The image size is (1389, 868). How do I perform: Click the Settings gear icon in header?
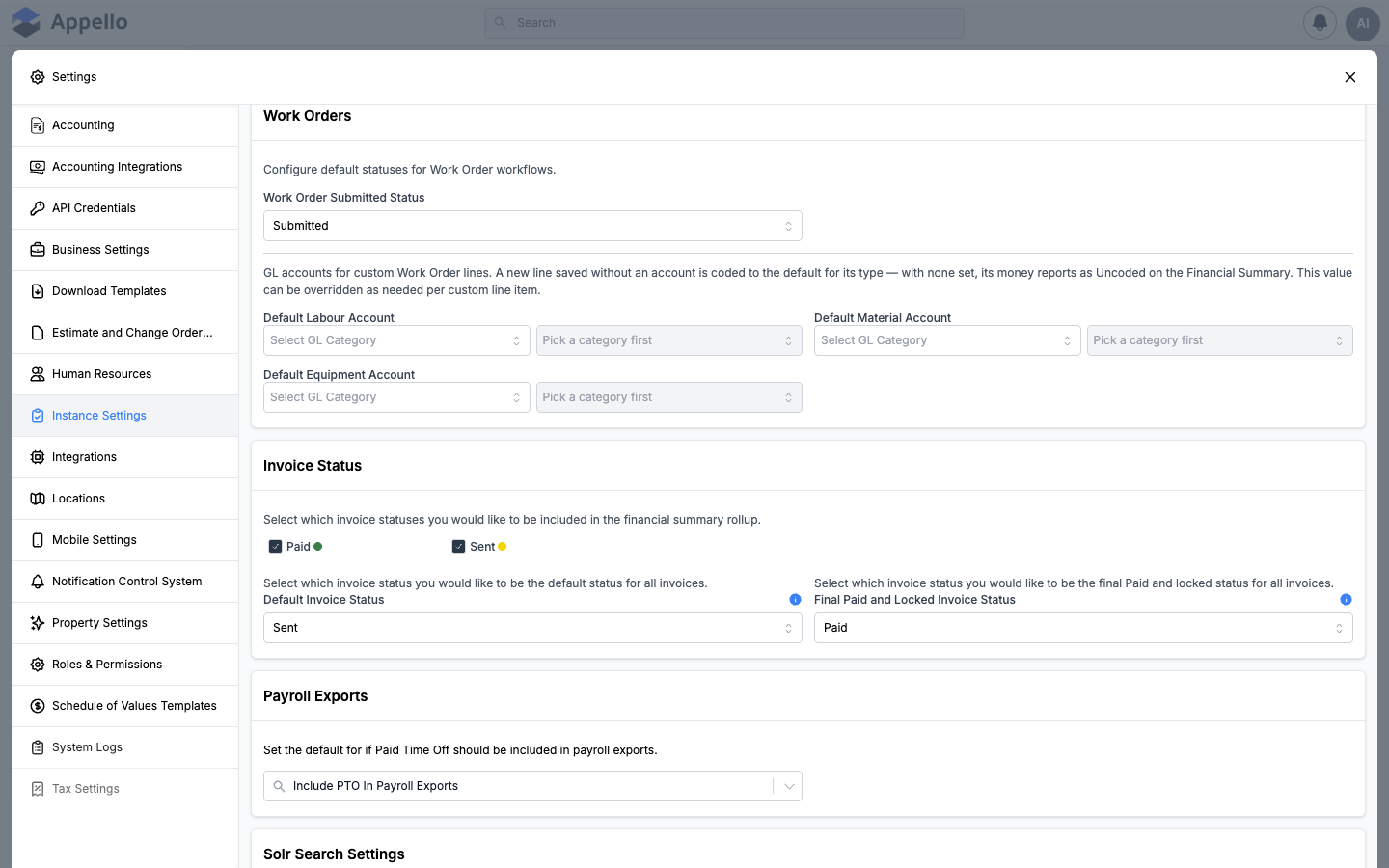(38, 77)
